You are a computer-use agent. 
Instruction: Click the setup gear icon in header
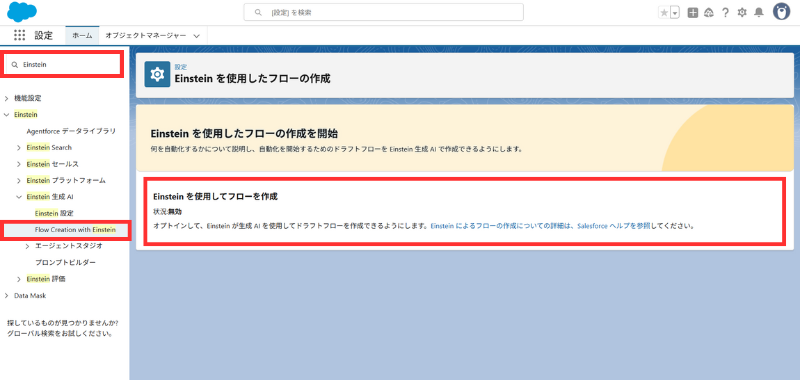[742, 13]
